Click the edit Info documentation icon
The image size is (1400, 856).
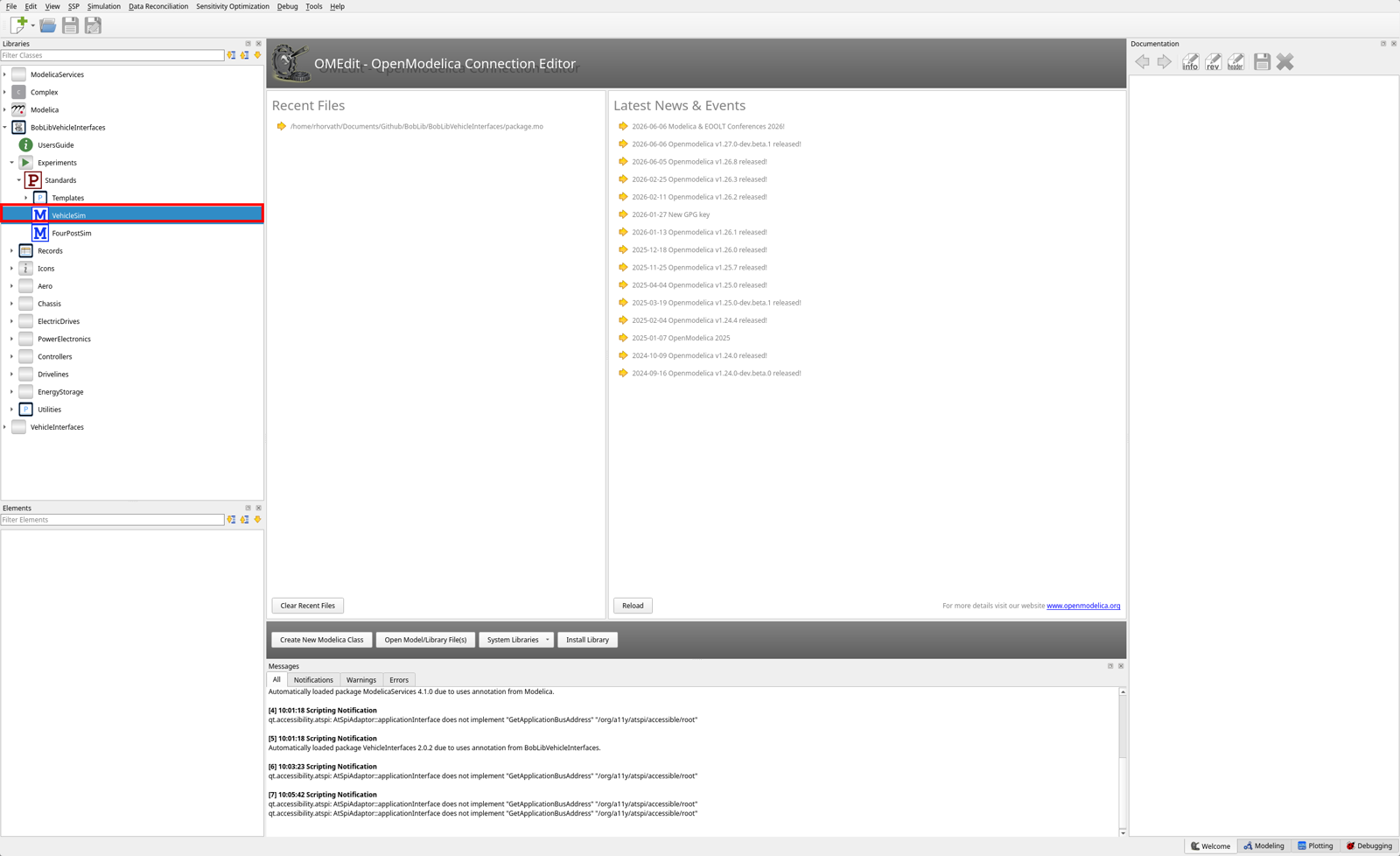(1190, 62)
